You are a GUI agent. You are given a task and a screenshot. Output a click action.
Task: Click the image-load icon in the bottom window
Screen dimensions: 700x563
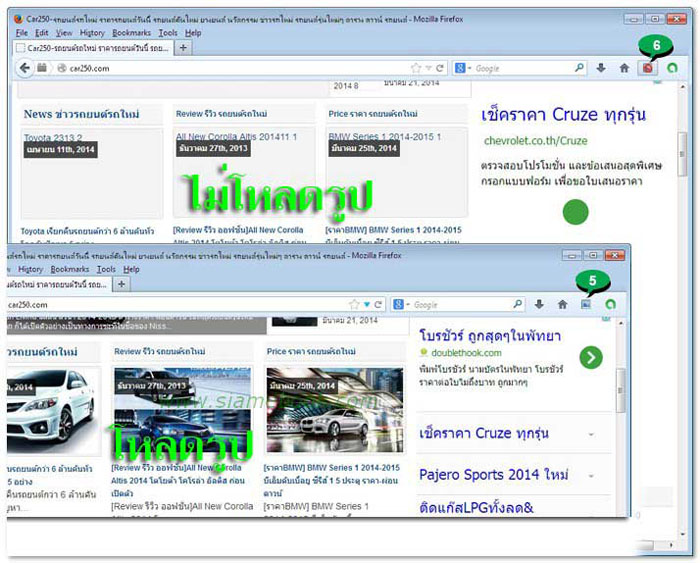click(586, 304)
